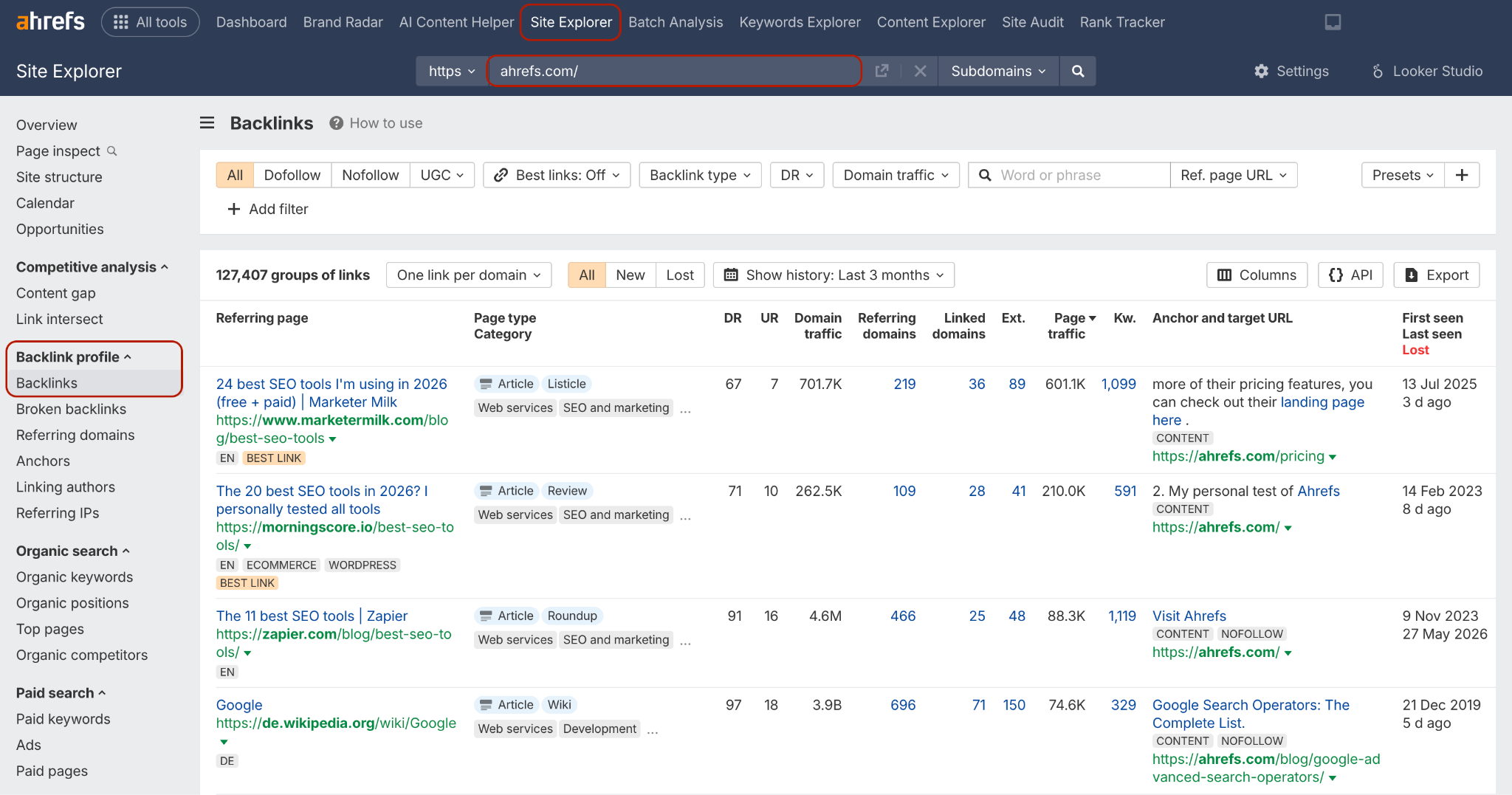Show only New backlinks
1512x795 pixels.
[x=630, y=275]
